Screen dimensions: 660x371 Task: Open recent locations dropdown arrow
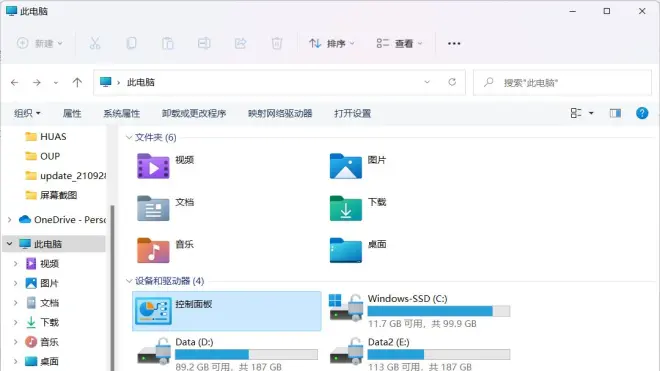pos(56,83)
